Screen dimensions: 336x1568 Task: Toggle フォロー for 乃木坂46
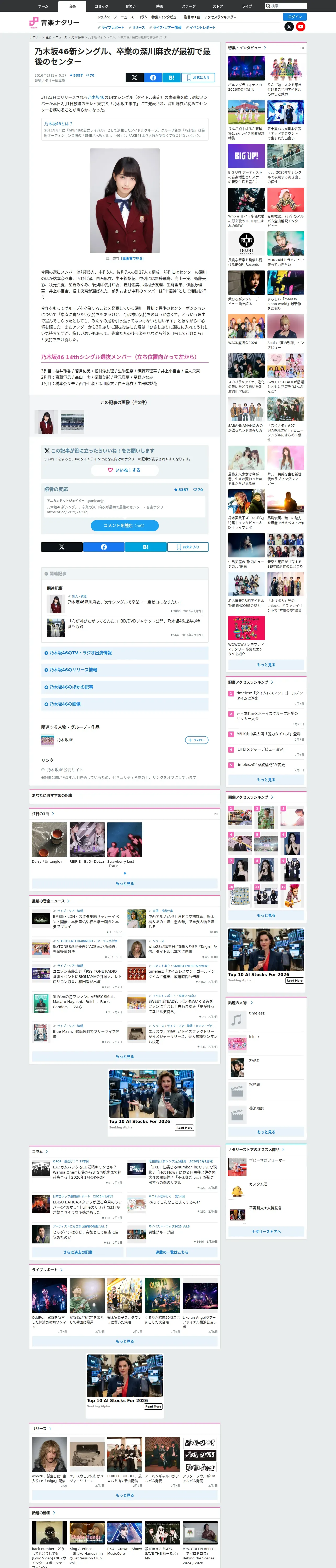click(x=196, y=740)
